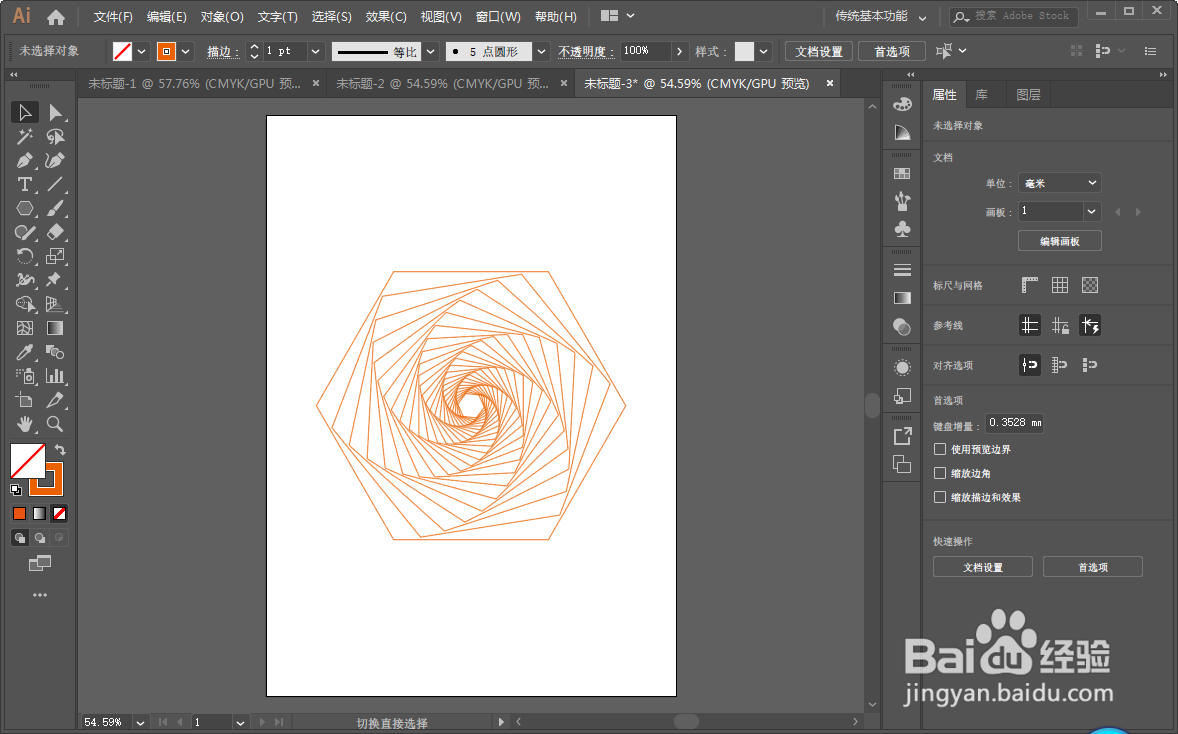Select the Magic Wand tool

coord(25,137)
